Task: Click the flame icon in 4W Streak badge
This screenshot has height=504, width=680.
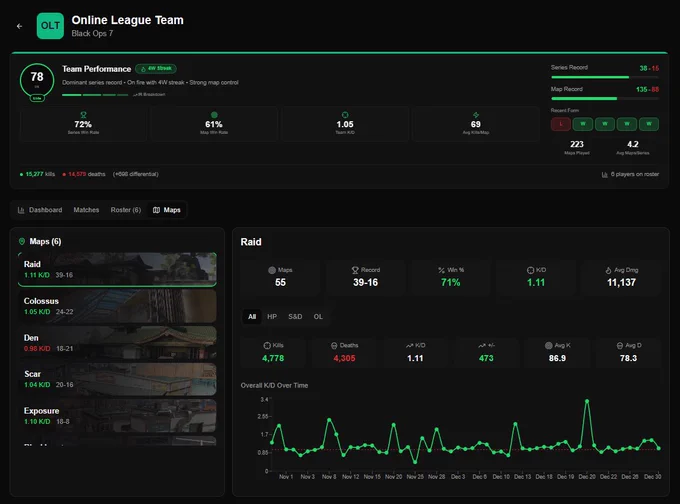Action: (143, 69)
